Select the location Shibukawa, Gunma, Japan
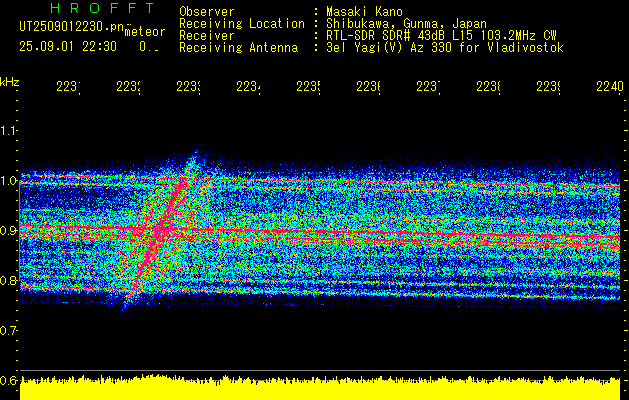This screenshot has height=400, width=629. pos(406,24)
